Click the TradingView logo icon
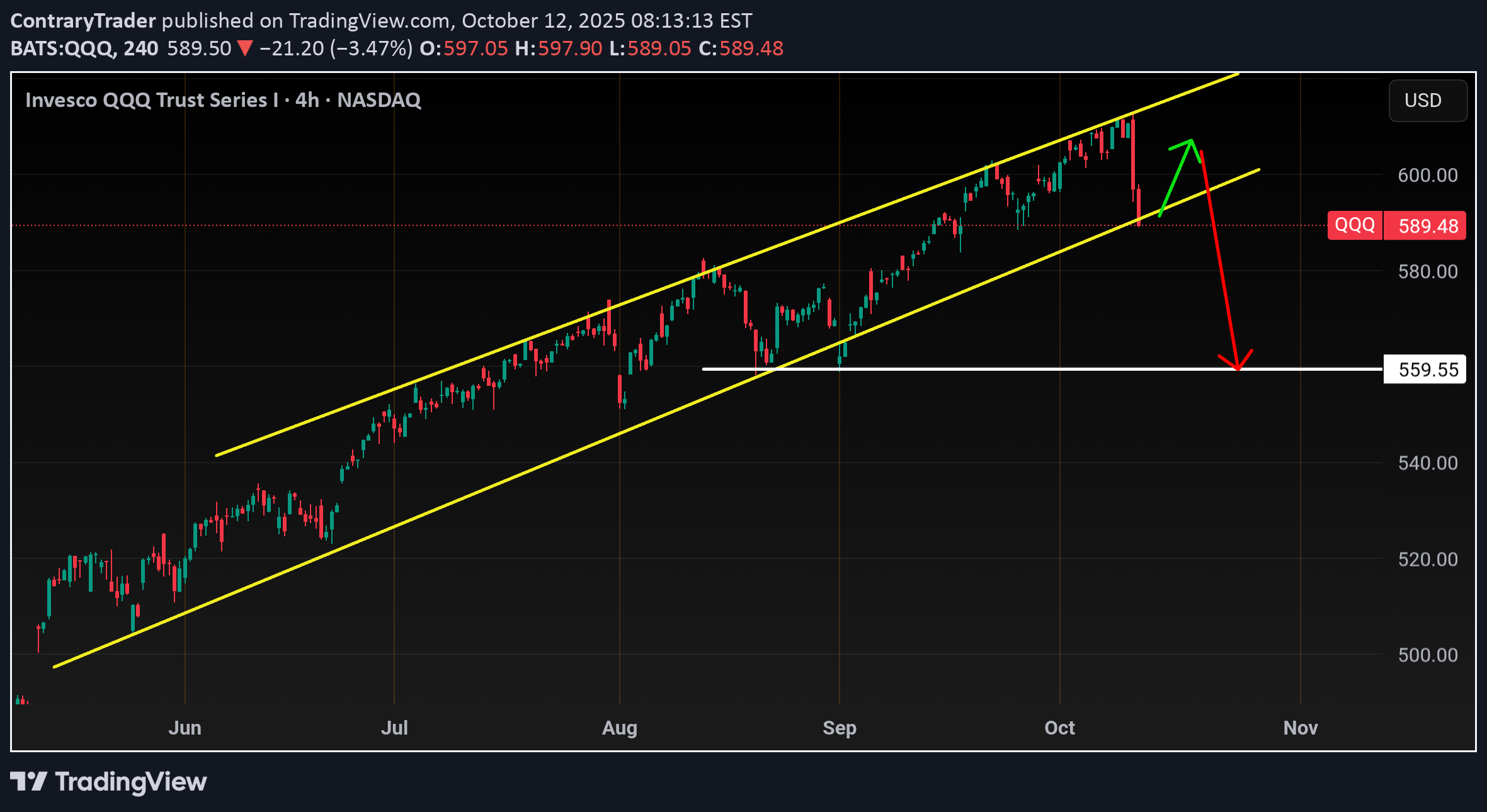 point(28,781)
